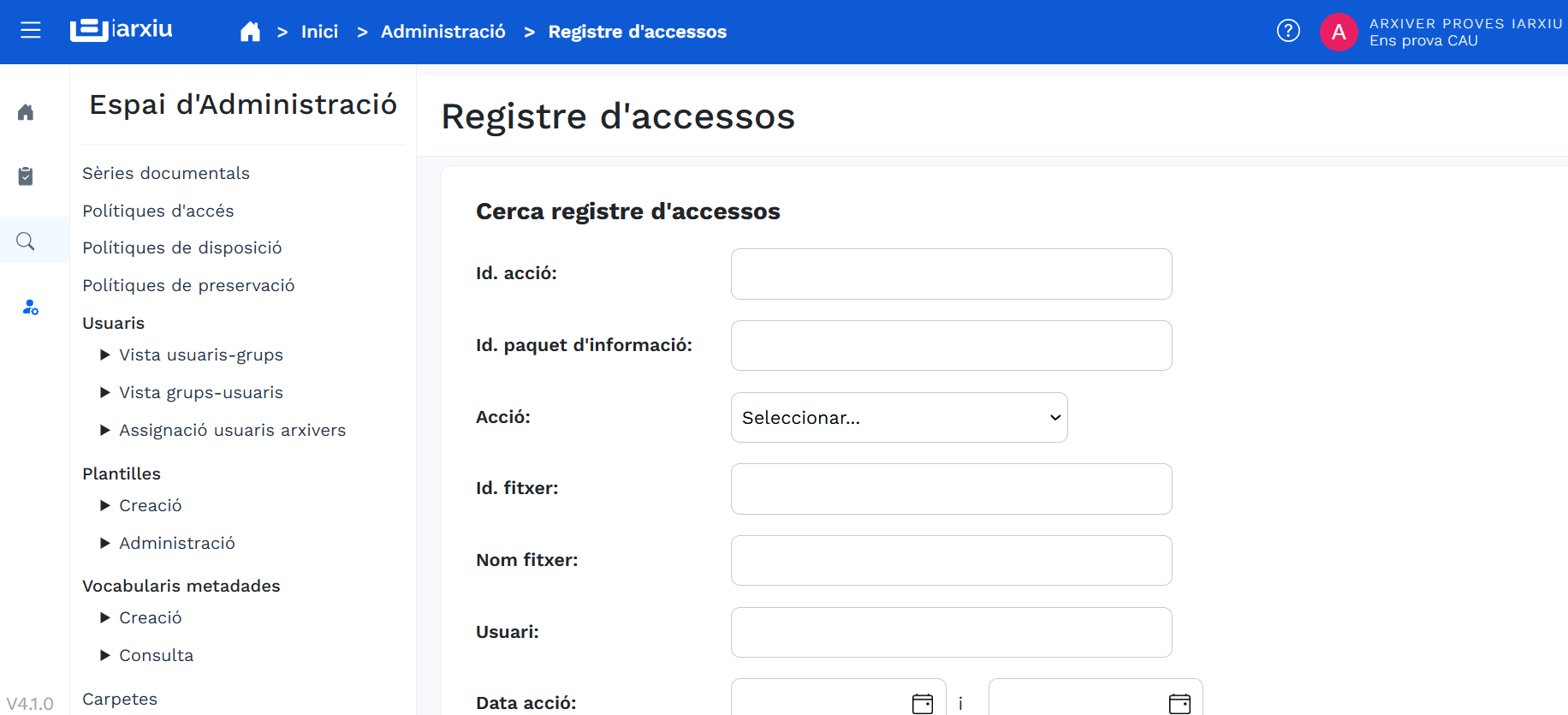Open the user avatar 'A' menu

(1339, 33)
